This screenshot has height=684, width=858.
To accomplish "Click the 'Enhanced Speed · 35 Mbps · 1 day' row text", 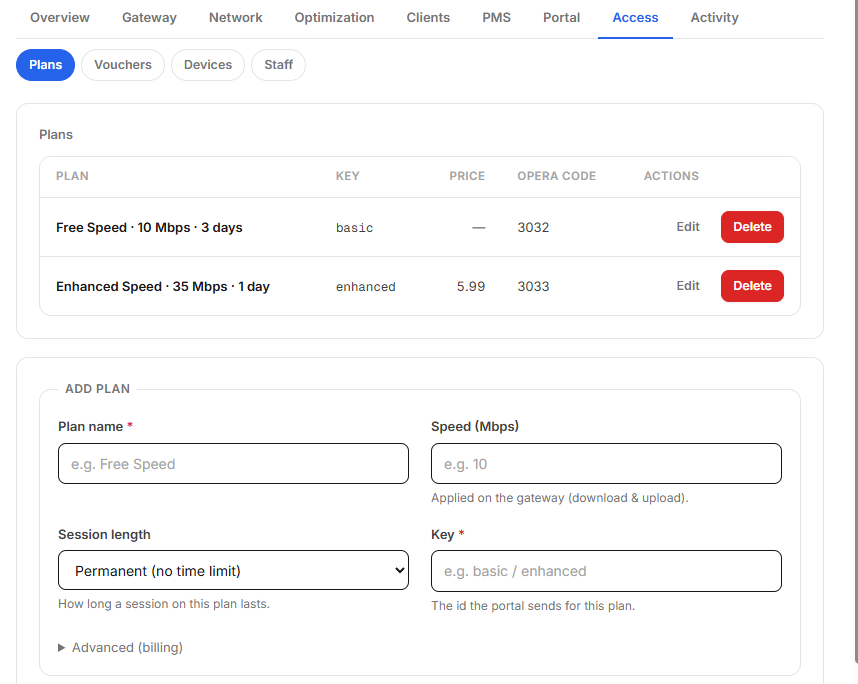I will coord(163,287).
